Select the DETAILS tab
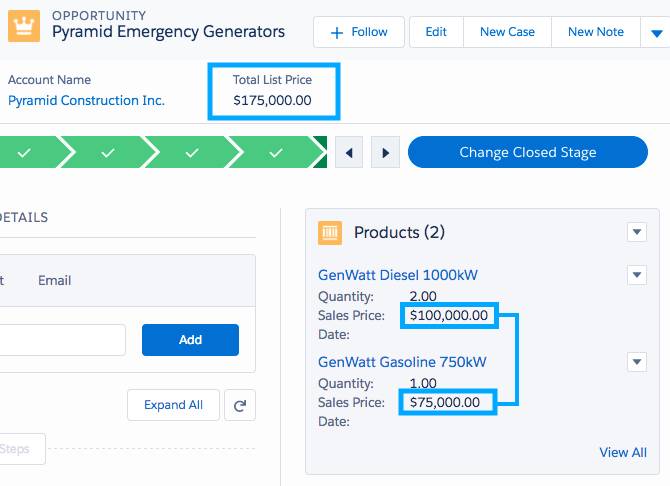 [24, 218]
